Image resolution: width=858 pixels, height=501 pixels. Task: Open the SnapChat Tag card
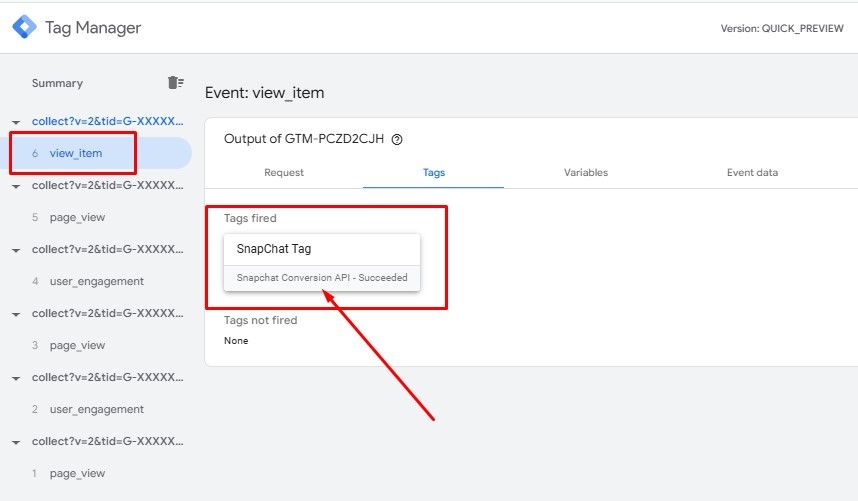pos(322,262)
